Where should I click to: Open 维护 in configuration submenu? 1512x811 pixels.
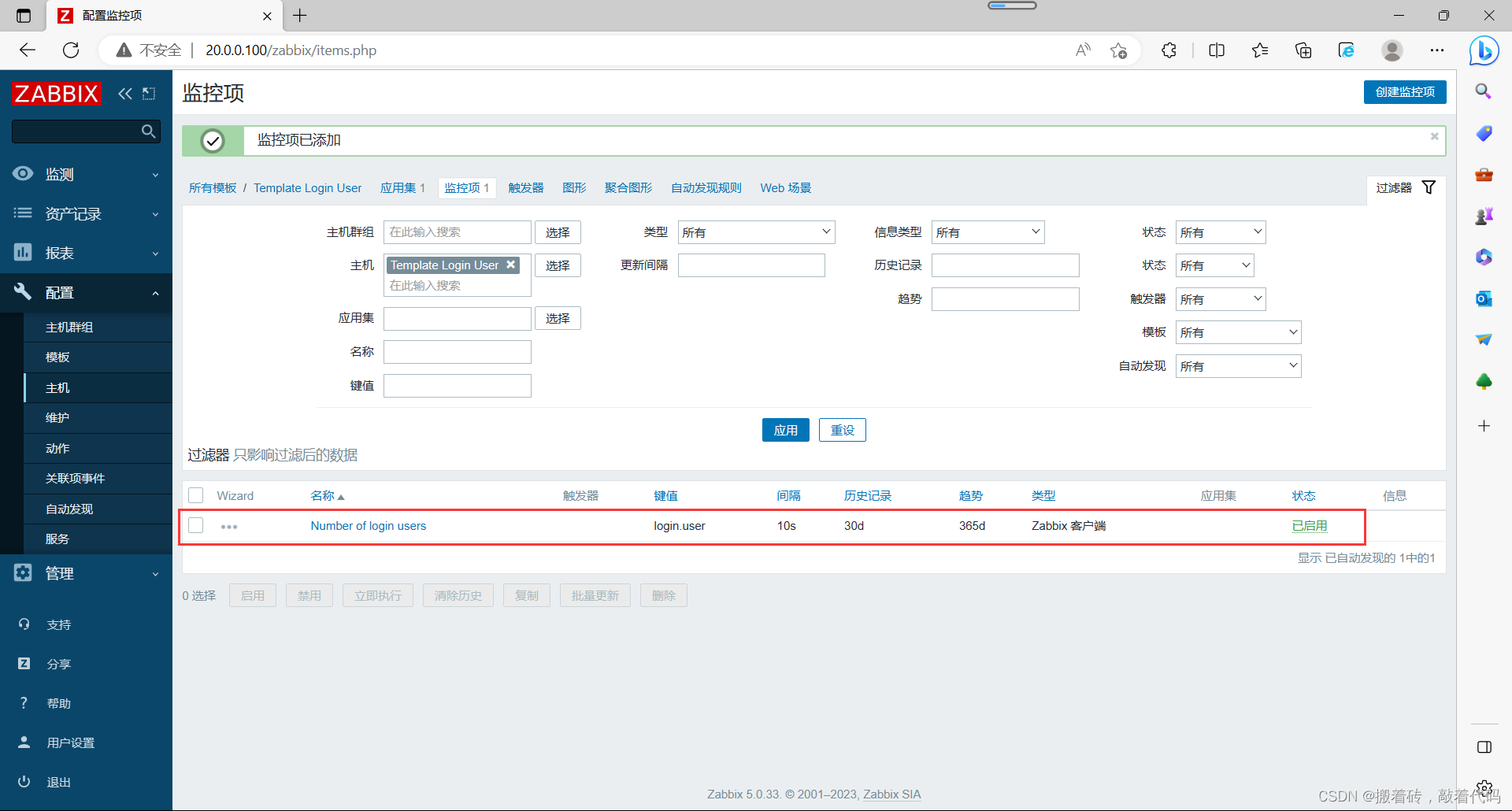(x=98, y=417)
